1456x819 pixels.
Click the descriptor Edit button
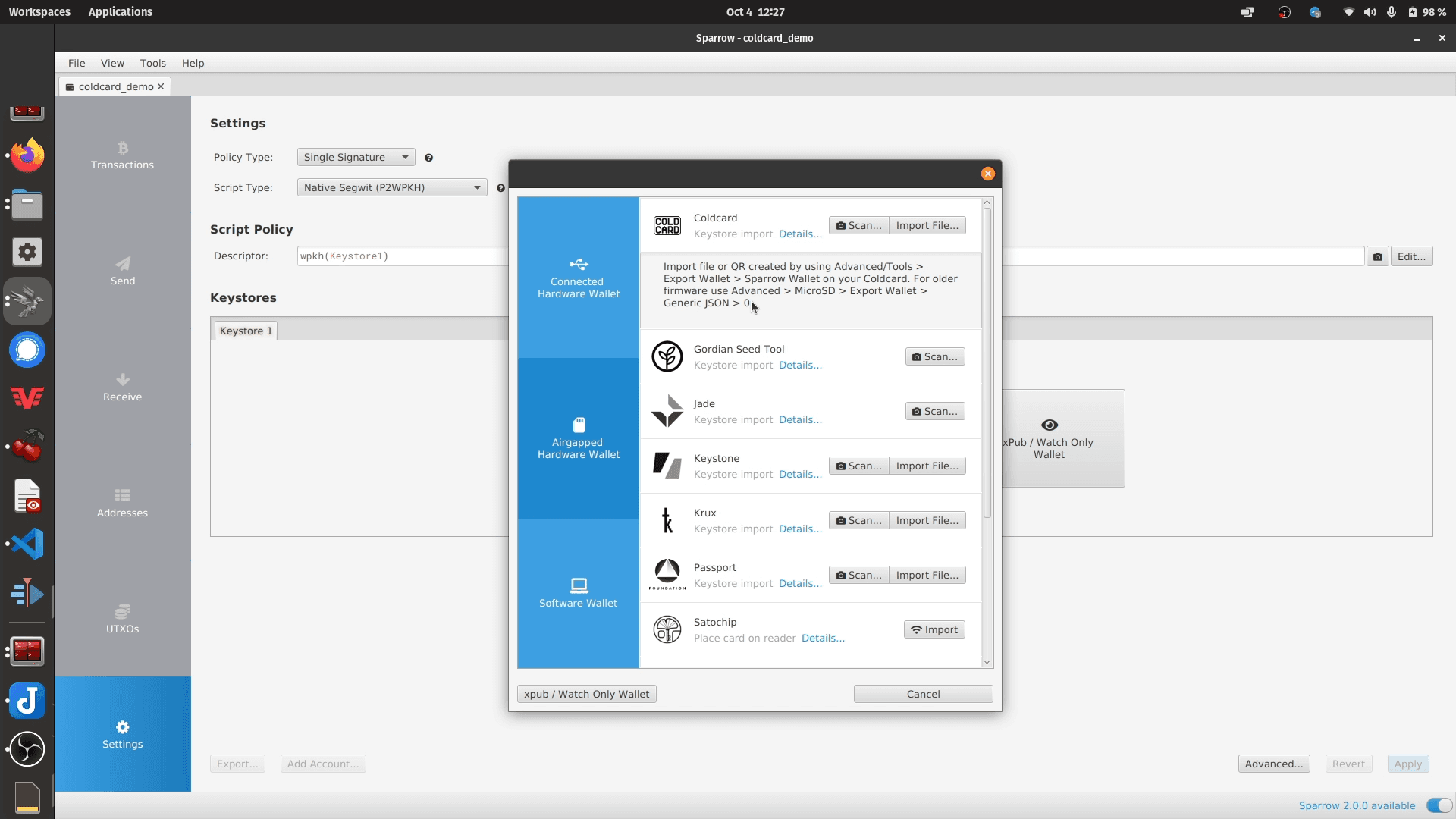pos(1411,256)
